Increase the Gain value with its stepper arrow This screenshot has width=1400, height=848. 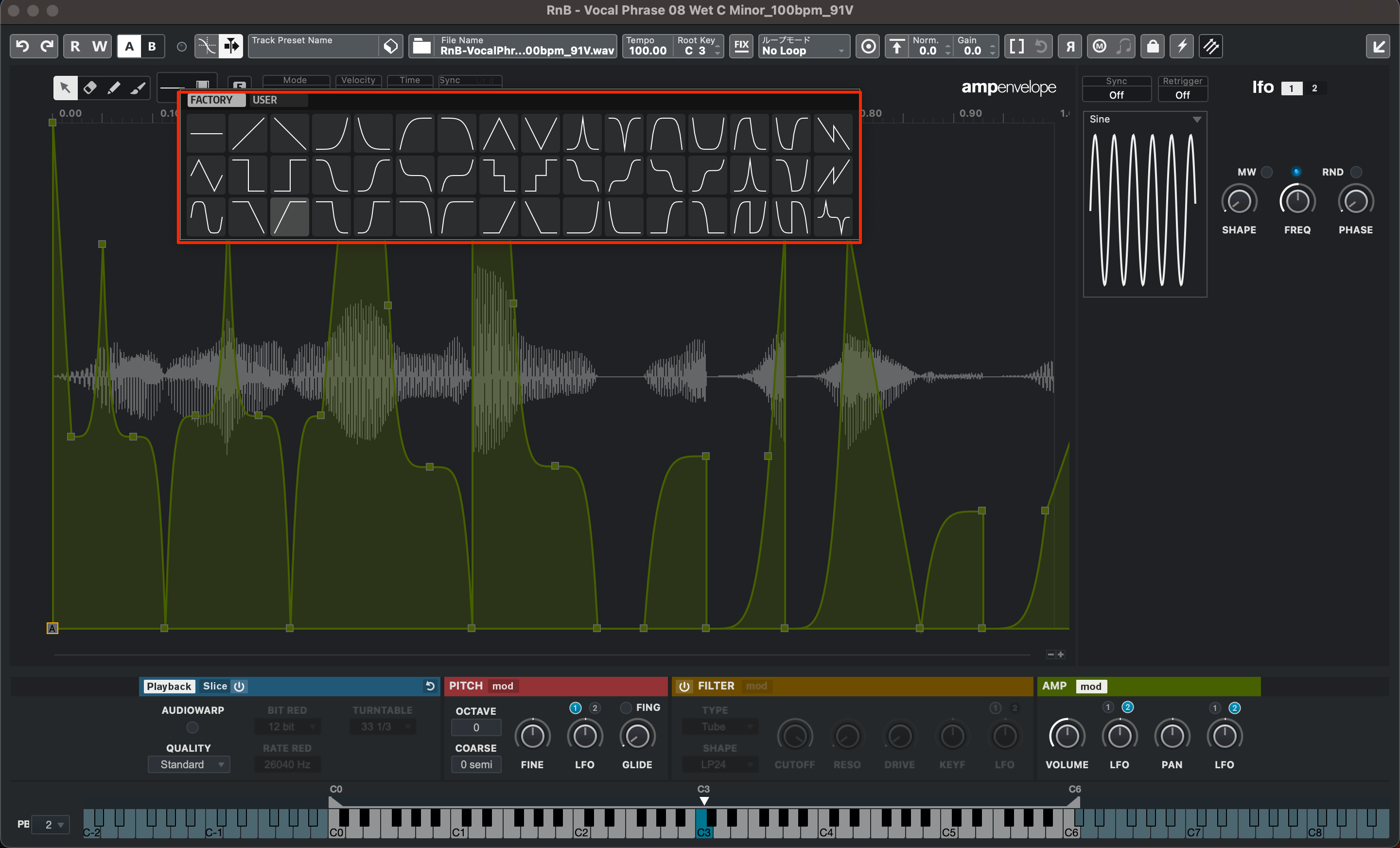point(993,44)
